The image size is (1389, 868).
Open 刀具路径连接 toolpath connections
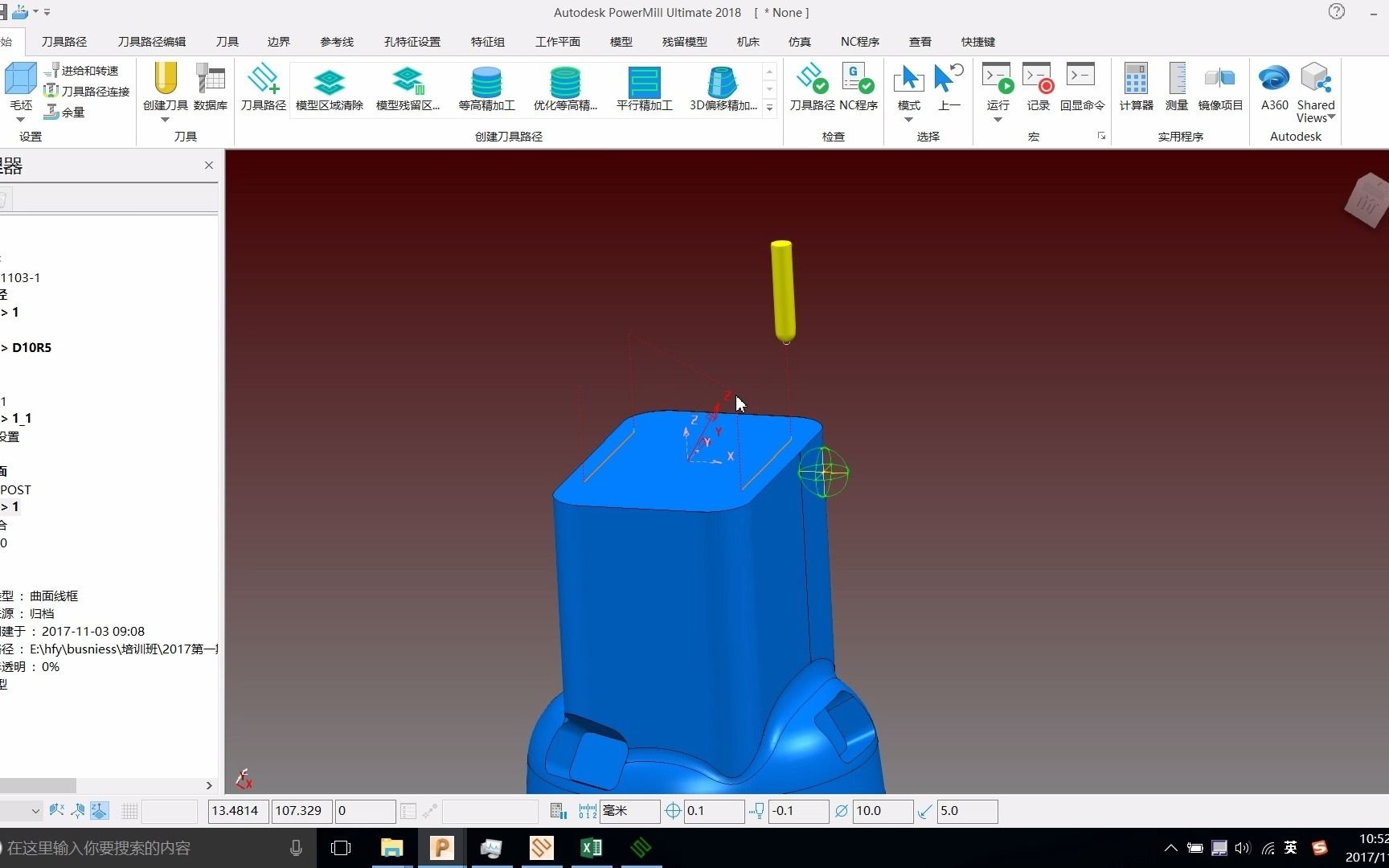(88, 91)
